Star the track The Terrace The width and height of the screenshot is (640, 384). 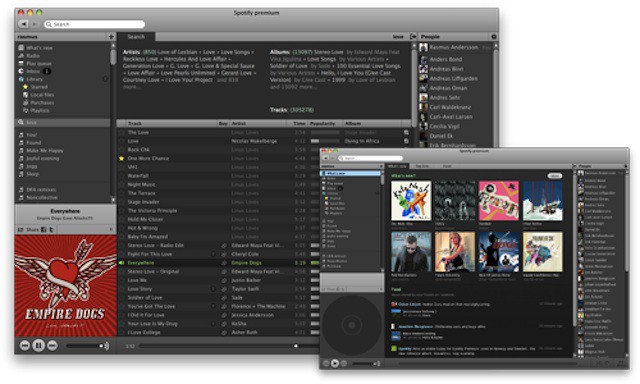click(121, 193)
